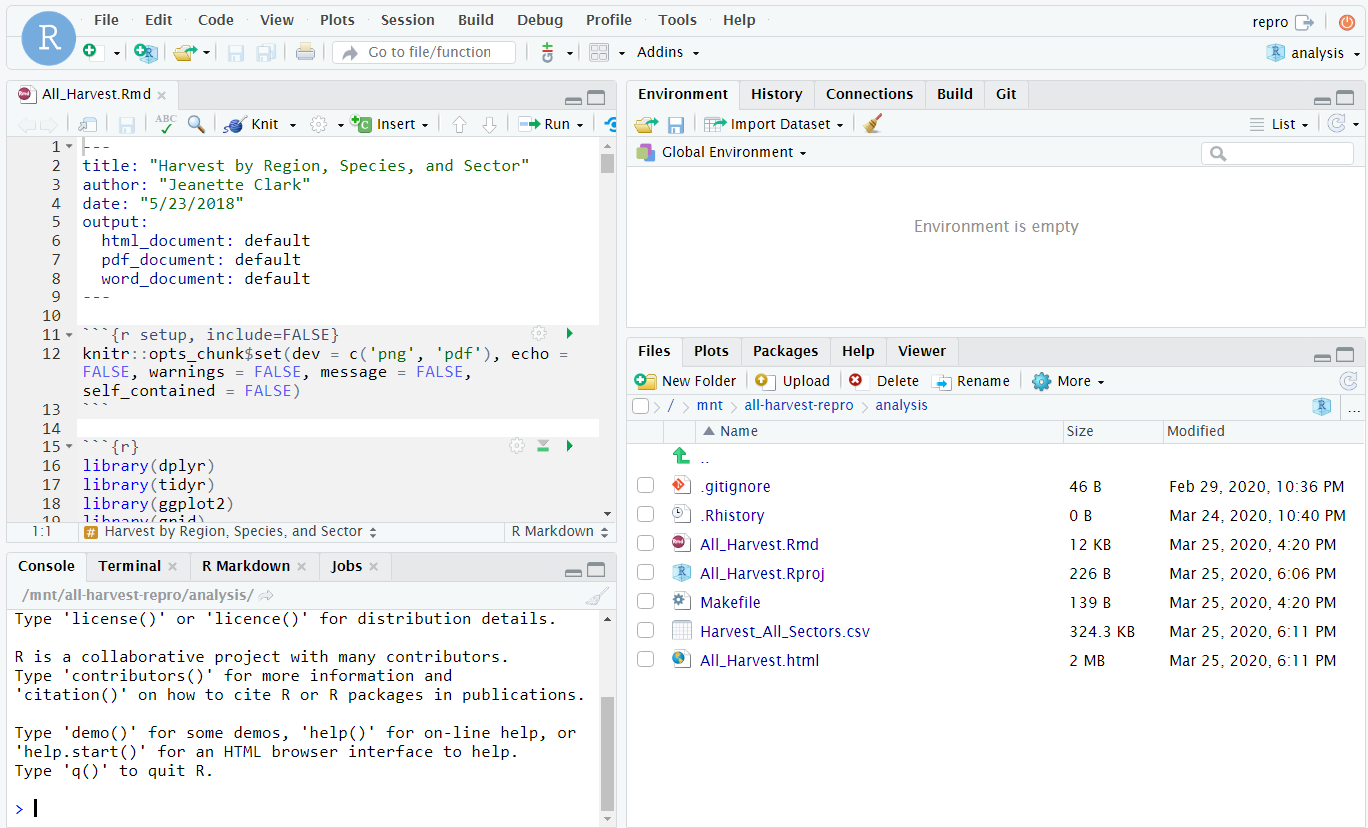Click the Find/Replace magnifier icon in editor
Screen dimensions: 1368x828
coord(196,124)
